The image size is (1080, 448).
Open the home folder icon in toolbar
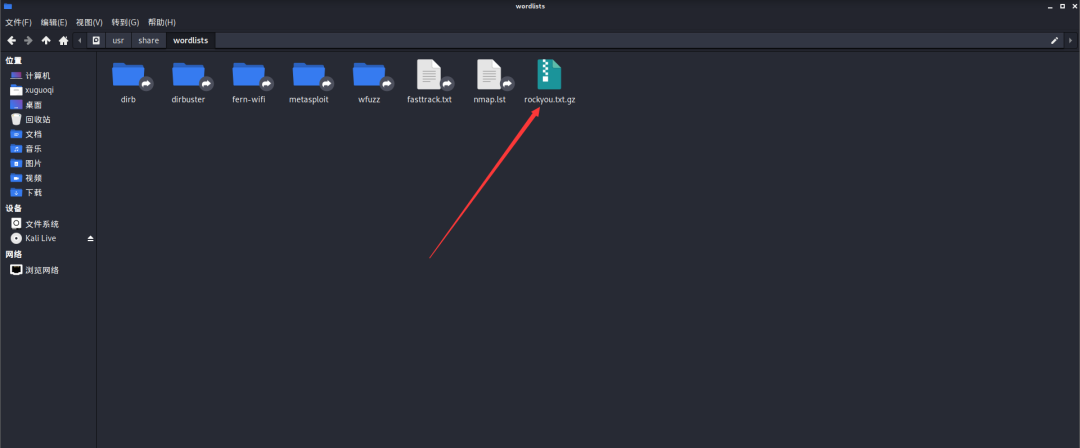(63, 41)
